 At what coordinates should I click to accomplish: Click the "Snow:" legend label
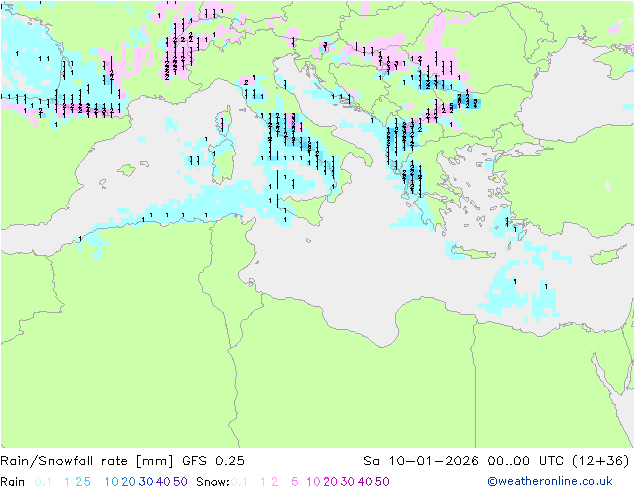(x=213, y=482)
